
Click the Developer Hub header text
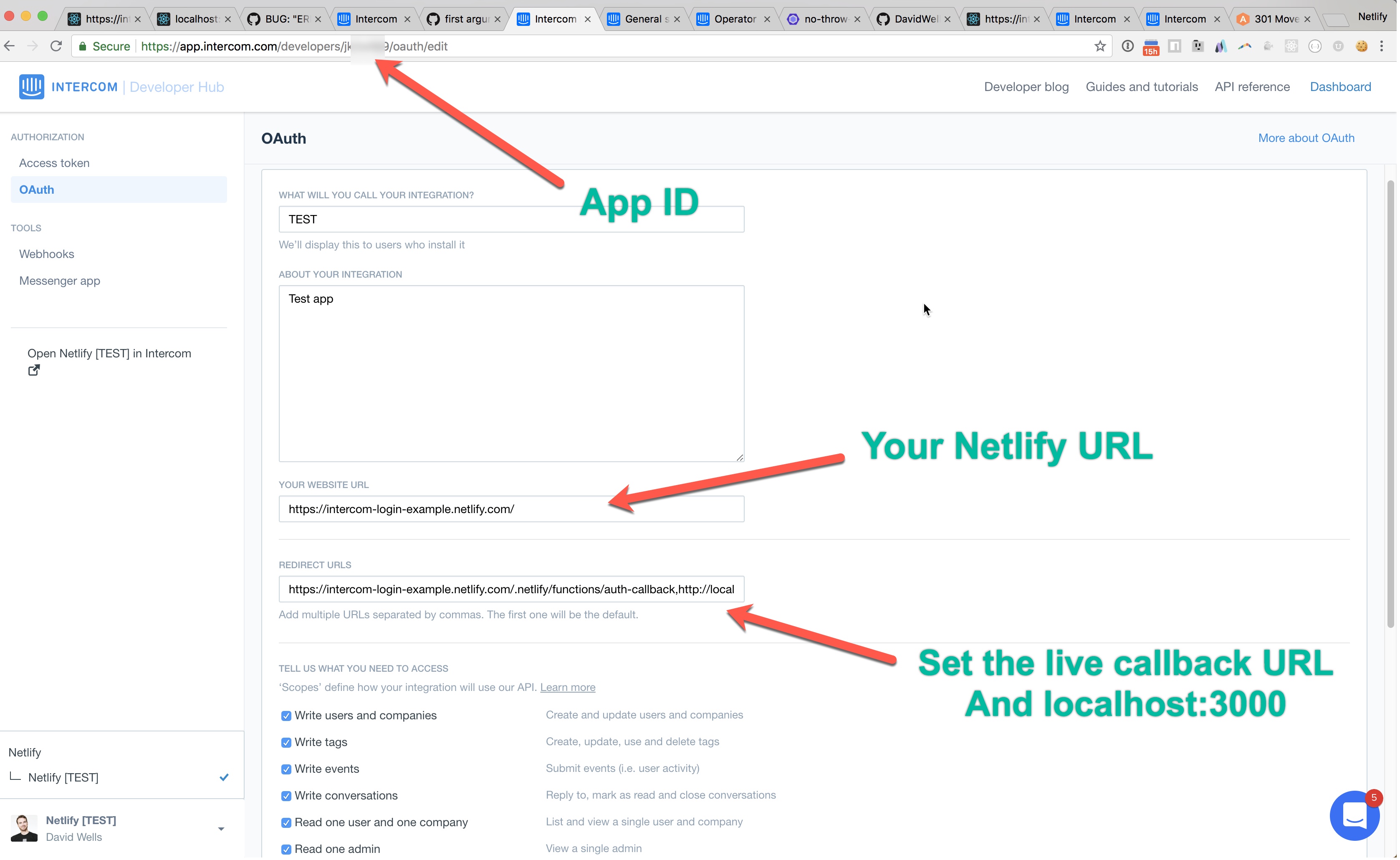177,87
